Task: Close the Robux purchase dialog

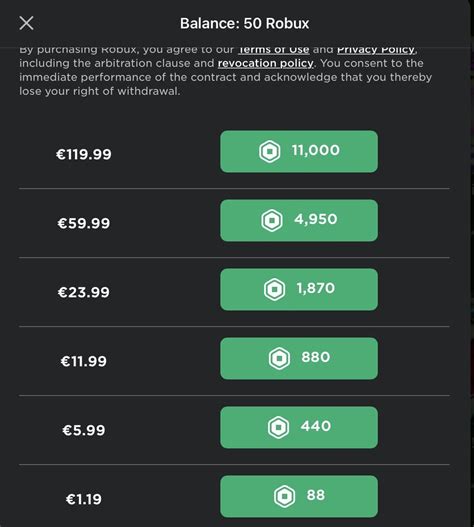Action: (26, 23)
